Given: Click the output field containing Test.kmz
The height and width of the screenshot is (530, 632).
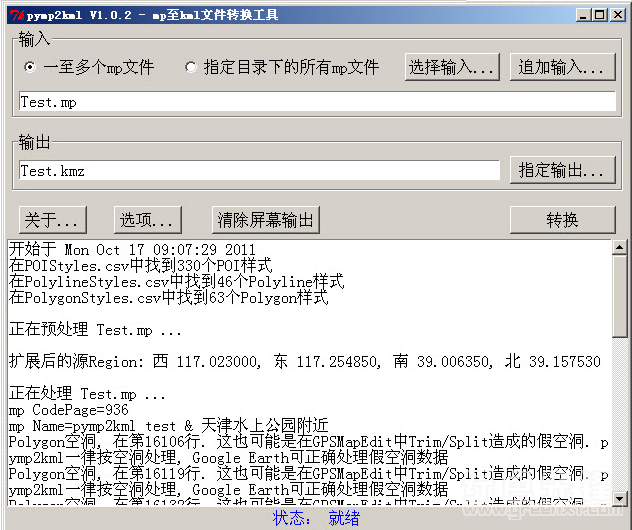Looking at the screenshot, I should tap(259, 171).
